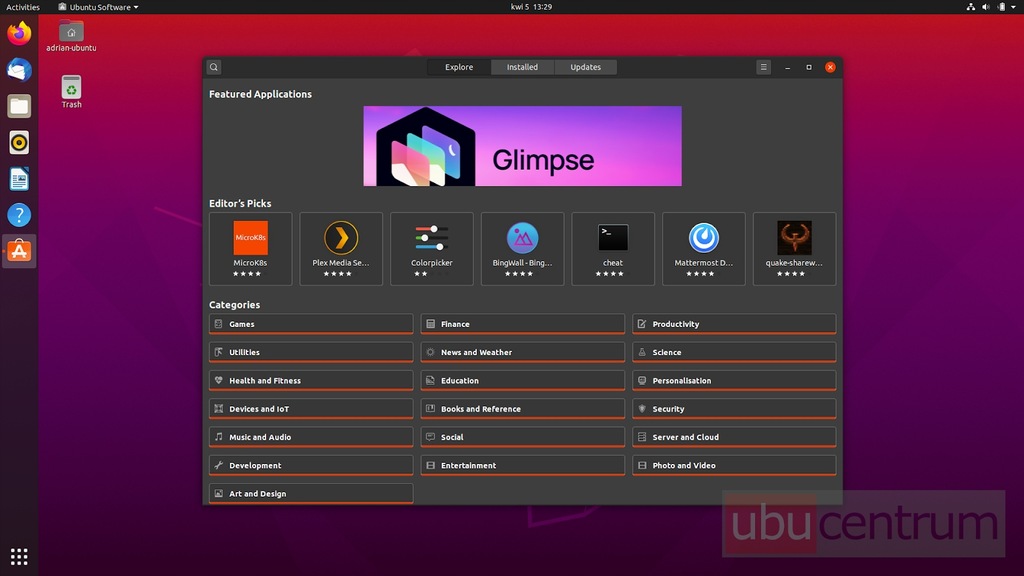1024x576 pixels.
Task: Open the clock and calendar panel
Action: pyautogui.click(x=531, y=7)
